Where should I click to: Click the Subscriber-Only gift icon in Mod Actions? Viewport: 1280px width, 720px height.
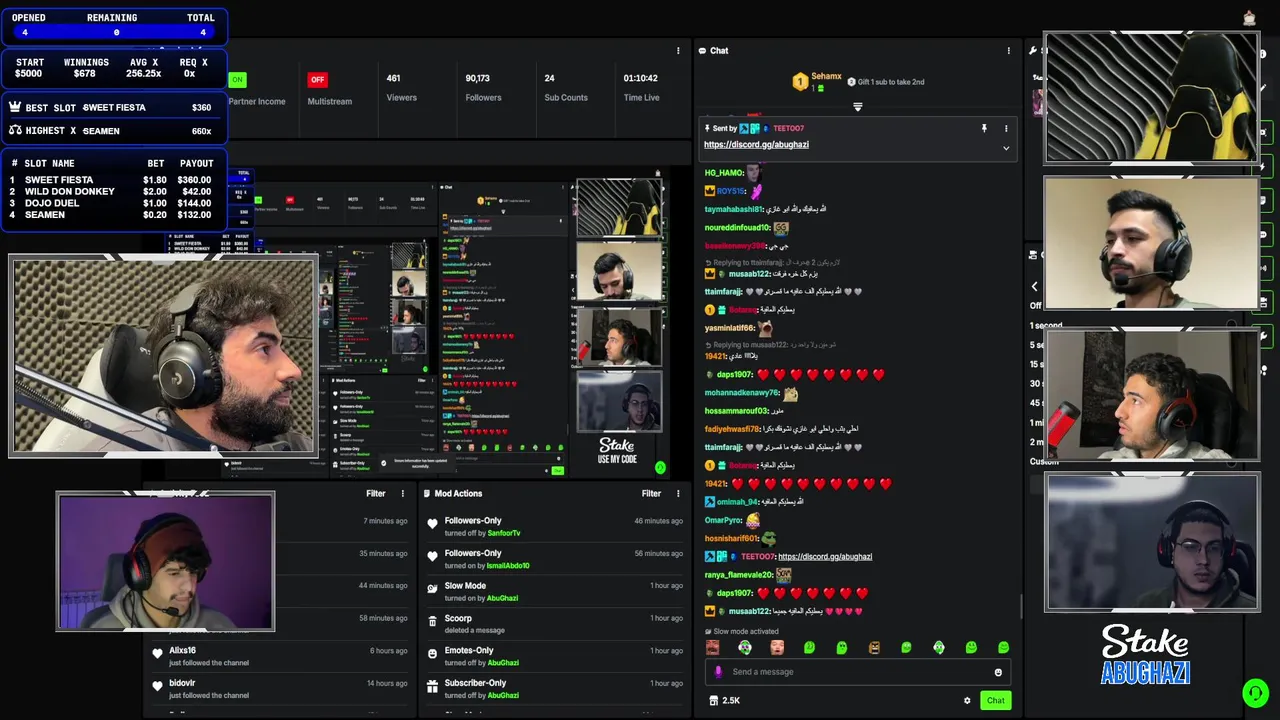pyautogui.click(x=433, y=687)
